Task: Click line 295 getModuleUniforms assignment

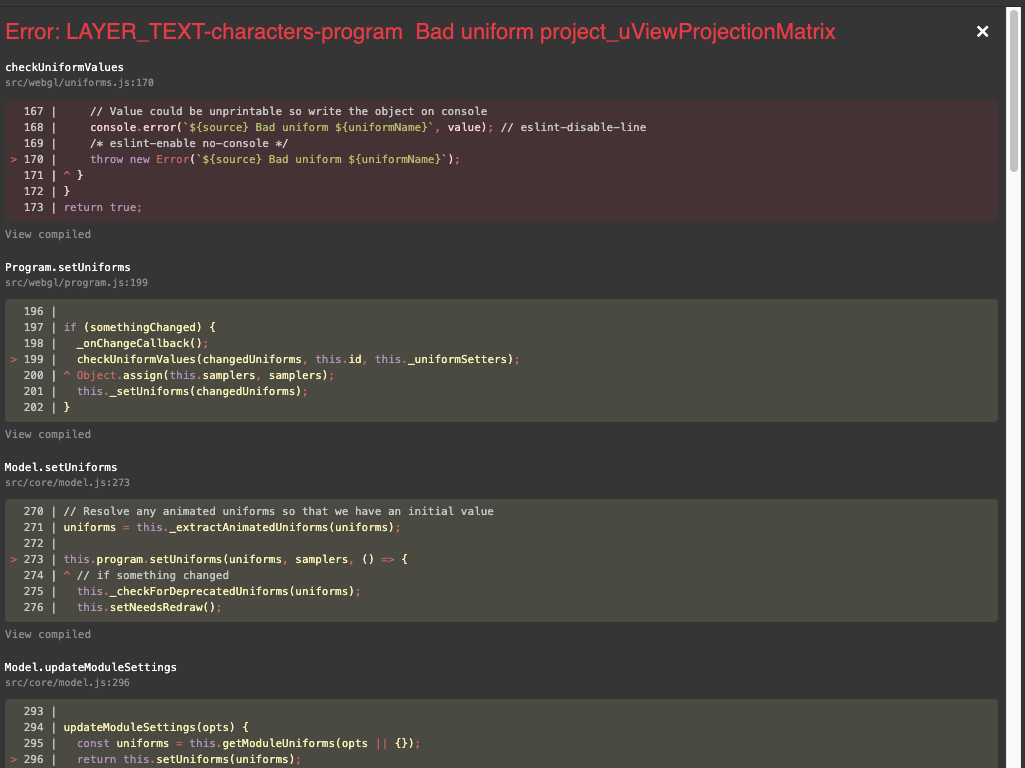Action: tap(248, 744)
